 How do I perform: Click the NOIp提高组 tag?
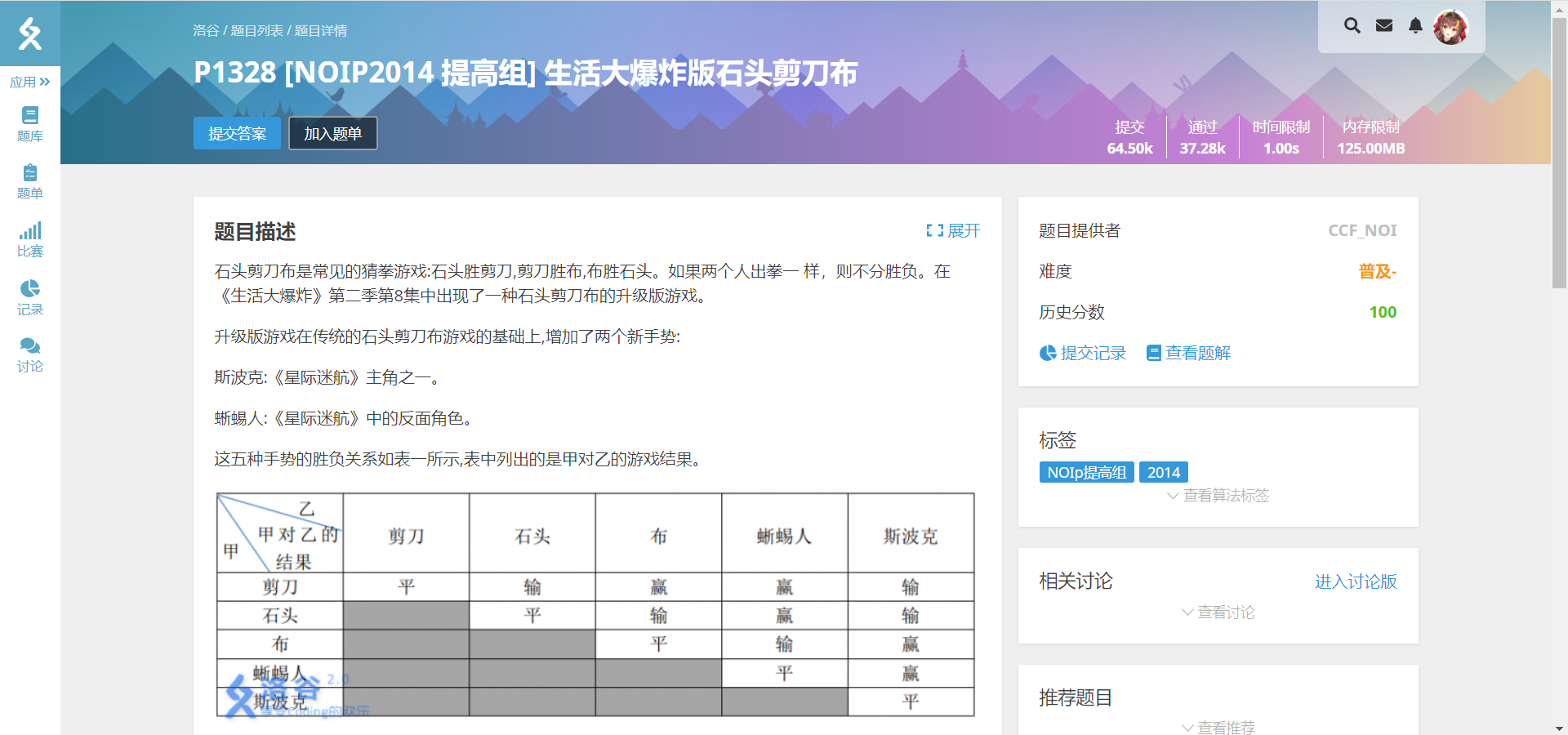coord(1086,471)
